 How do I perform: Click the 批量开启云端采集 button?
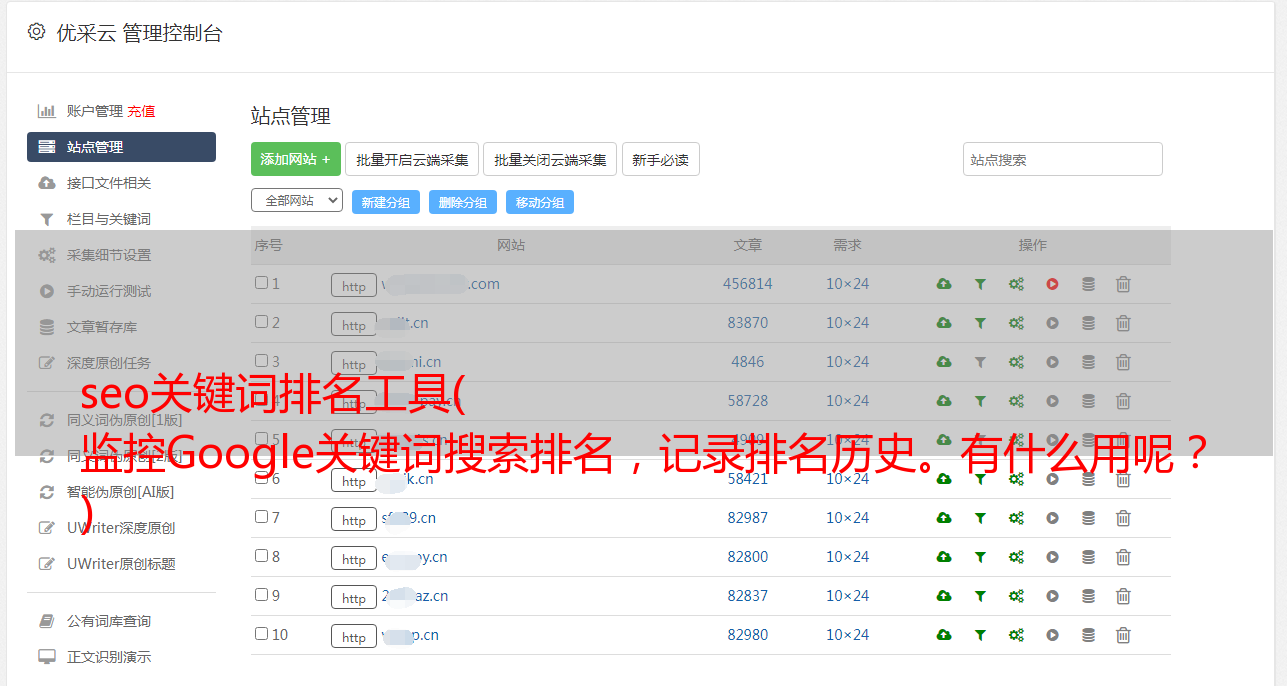412,159
